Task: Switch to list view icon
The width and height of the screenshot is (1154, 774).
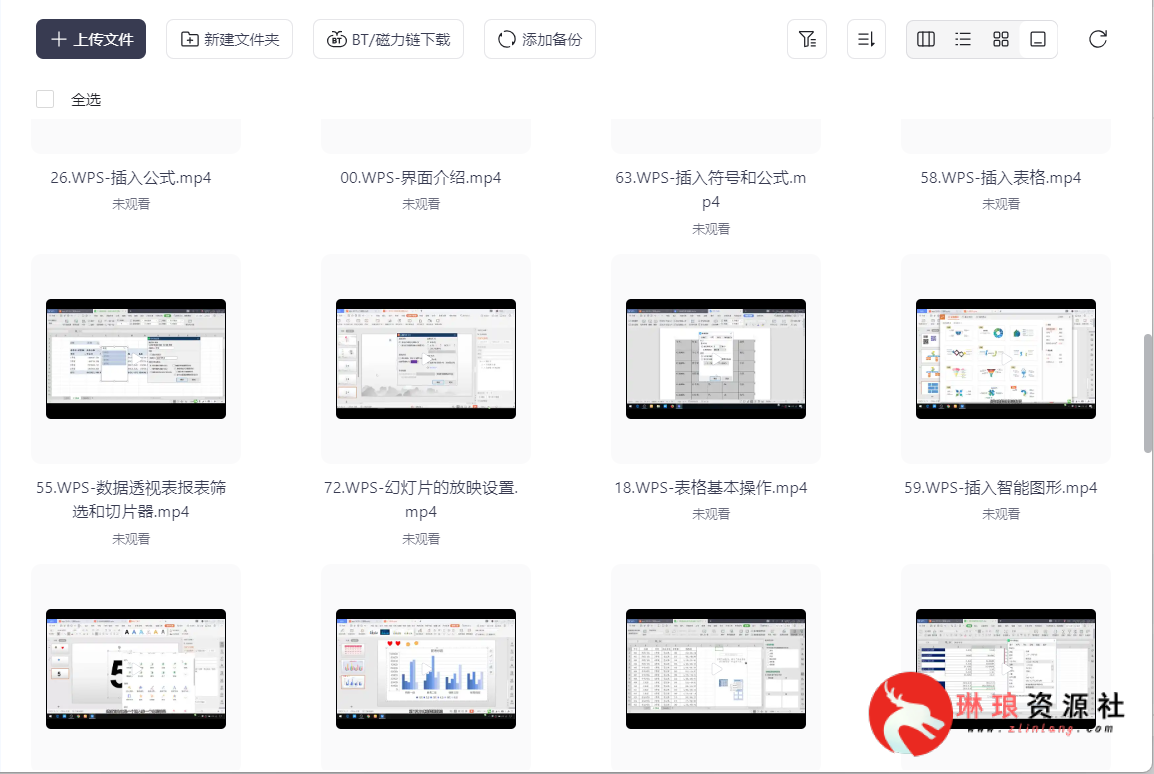Action: point(963,39)
